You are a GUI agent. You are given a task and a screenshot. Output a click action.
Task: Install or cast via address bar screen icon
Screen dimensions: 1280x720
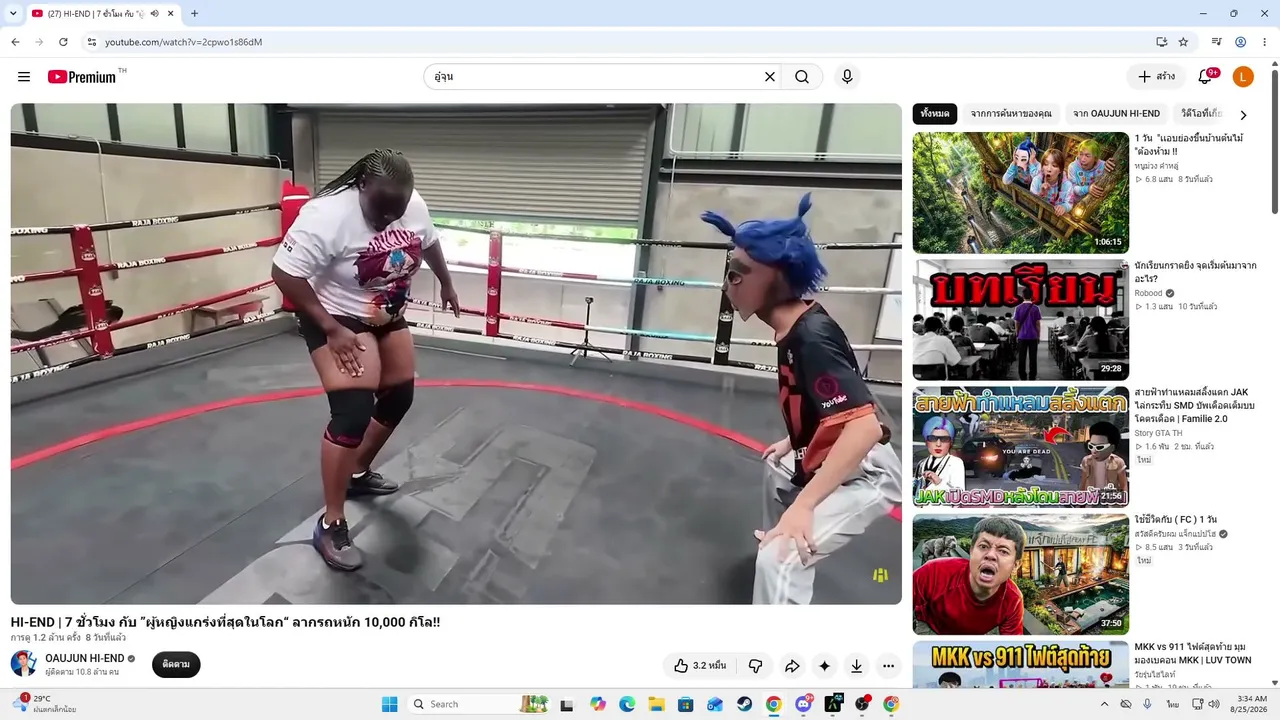[x=1161, y=42]
